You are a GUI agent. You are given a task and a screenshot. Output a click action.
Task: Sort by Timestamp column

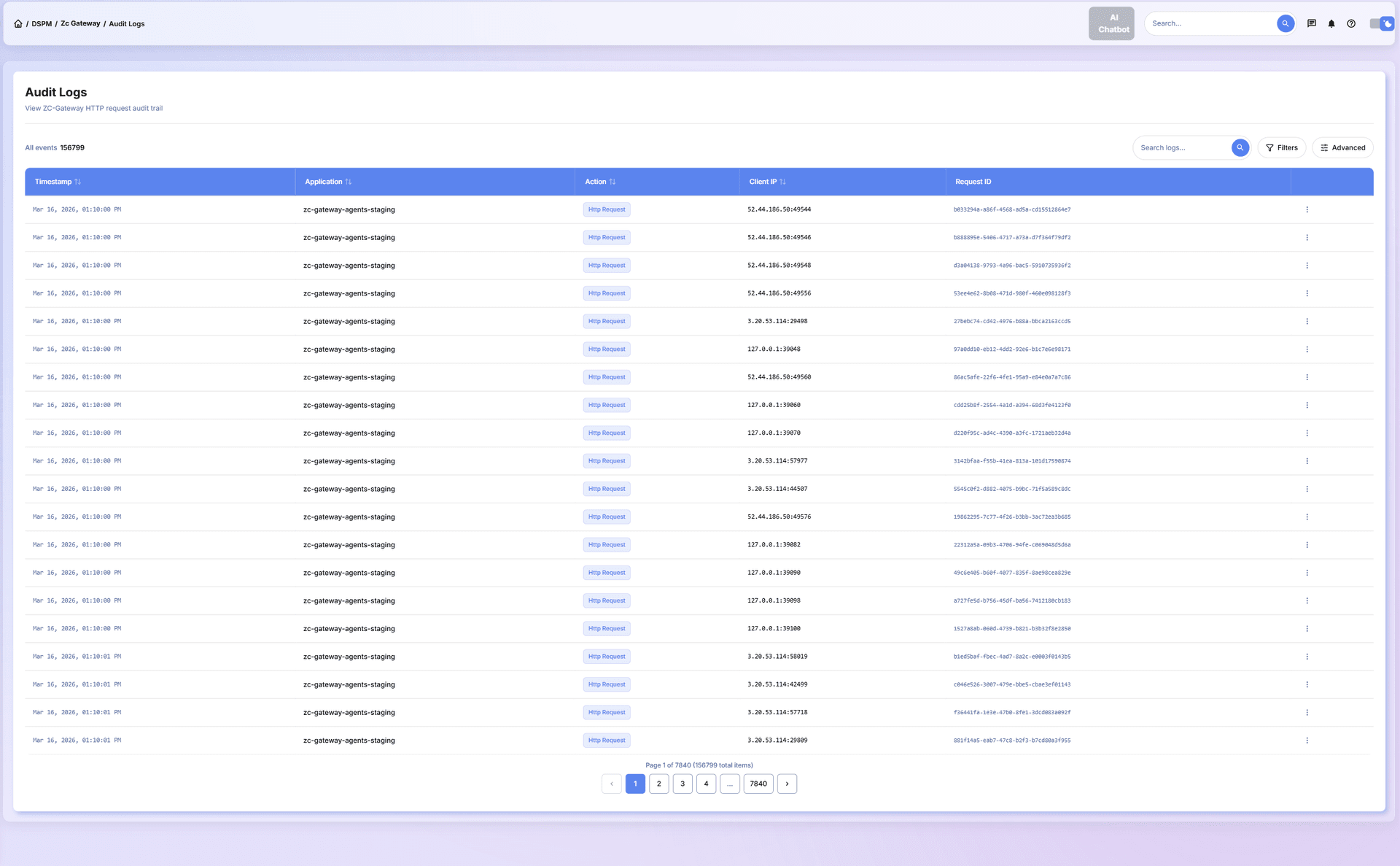[77, 182]
